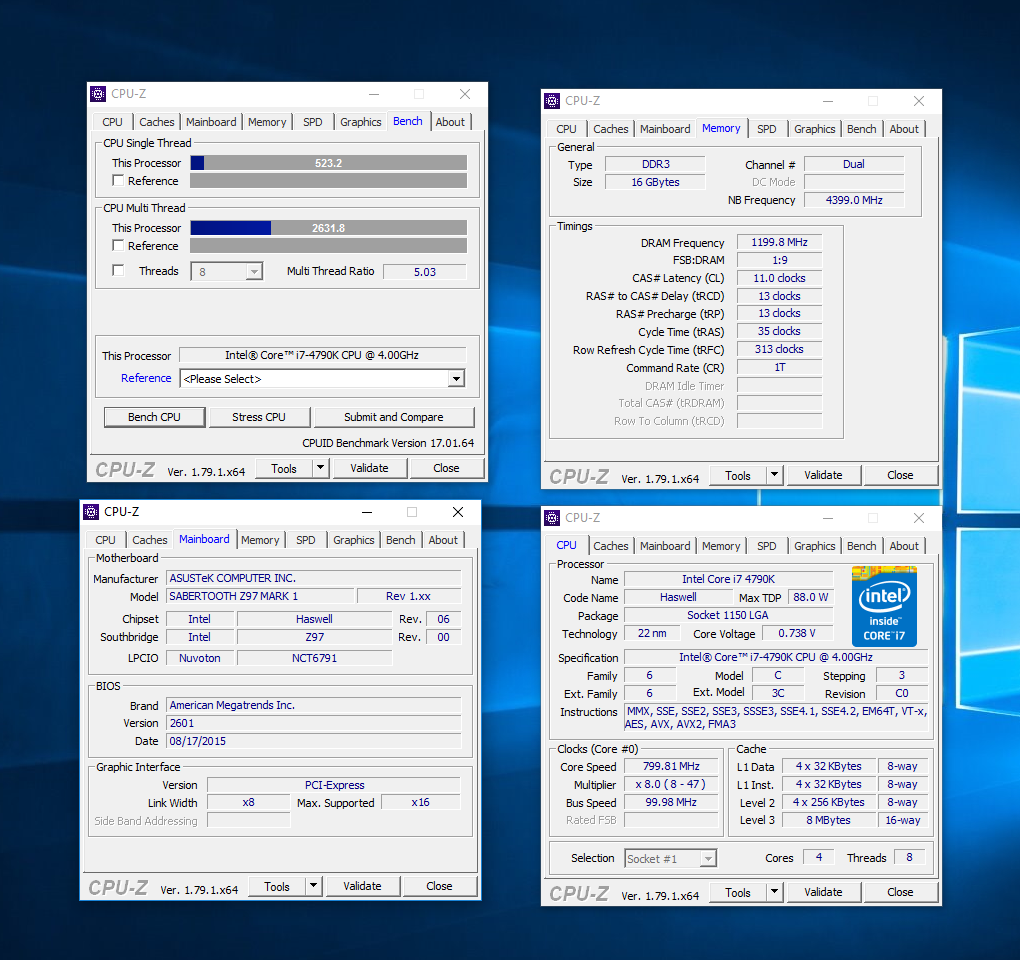Click Validate in the Mainboard window
Viewport: 1020px width, 960px height.
(x=362, y=887)
